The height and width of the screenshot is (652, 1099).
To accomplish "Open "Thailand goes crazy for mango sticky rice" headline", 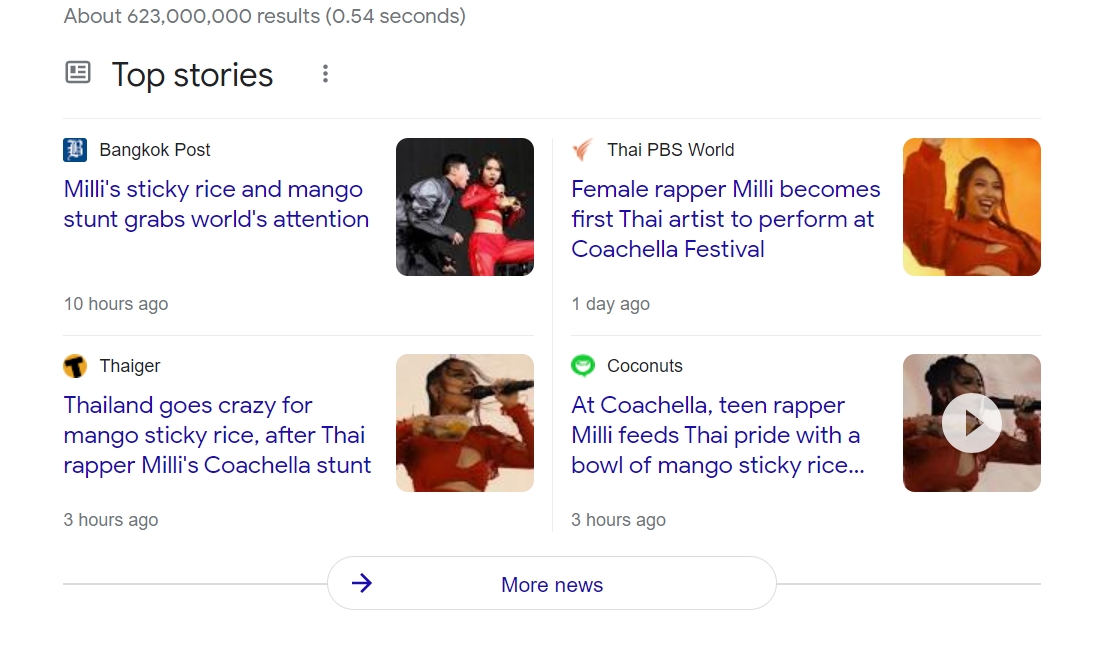I will click(x=217, y=435).
